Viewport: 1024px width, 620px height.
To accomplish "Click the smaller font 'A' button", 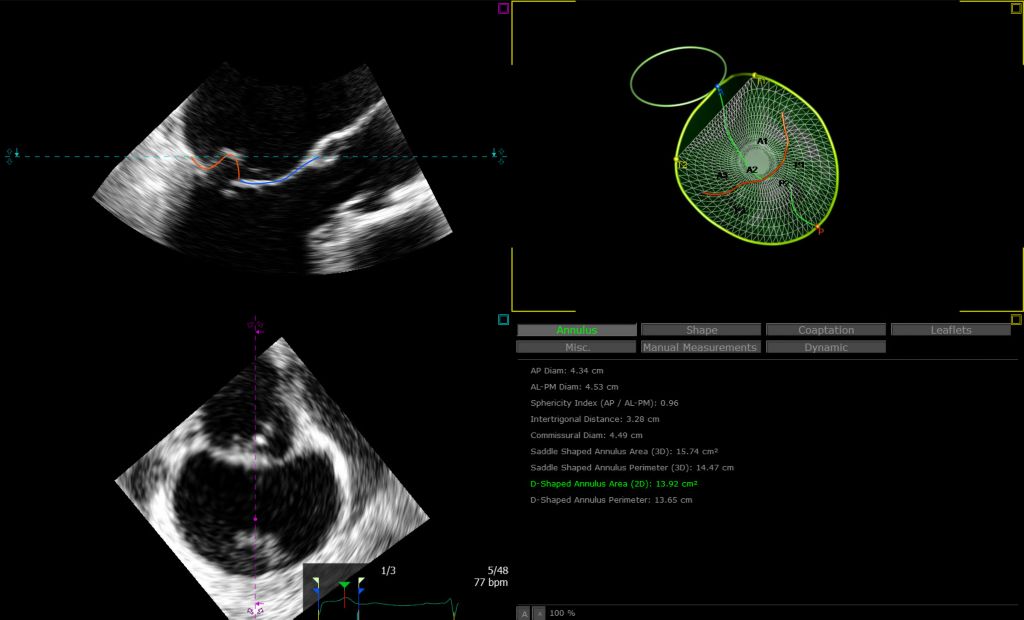I will [x=539, y=613].
